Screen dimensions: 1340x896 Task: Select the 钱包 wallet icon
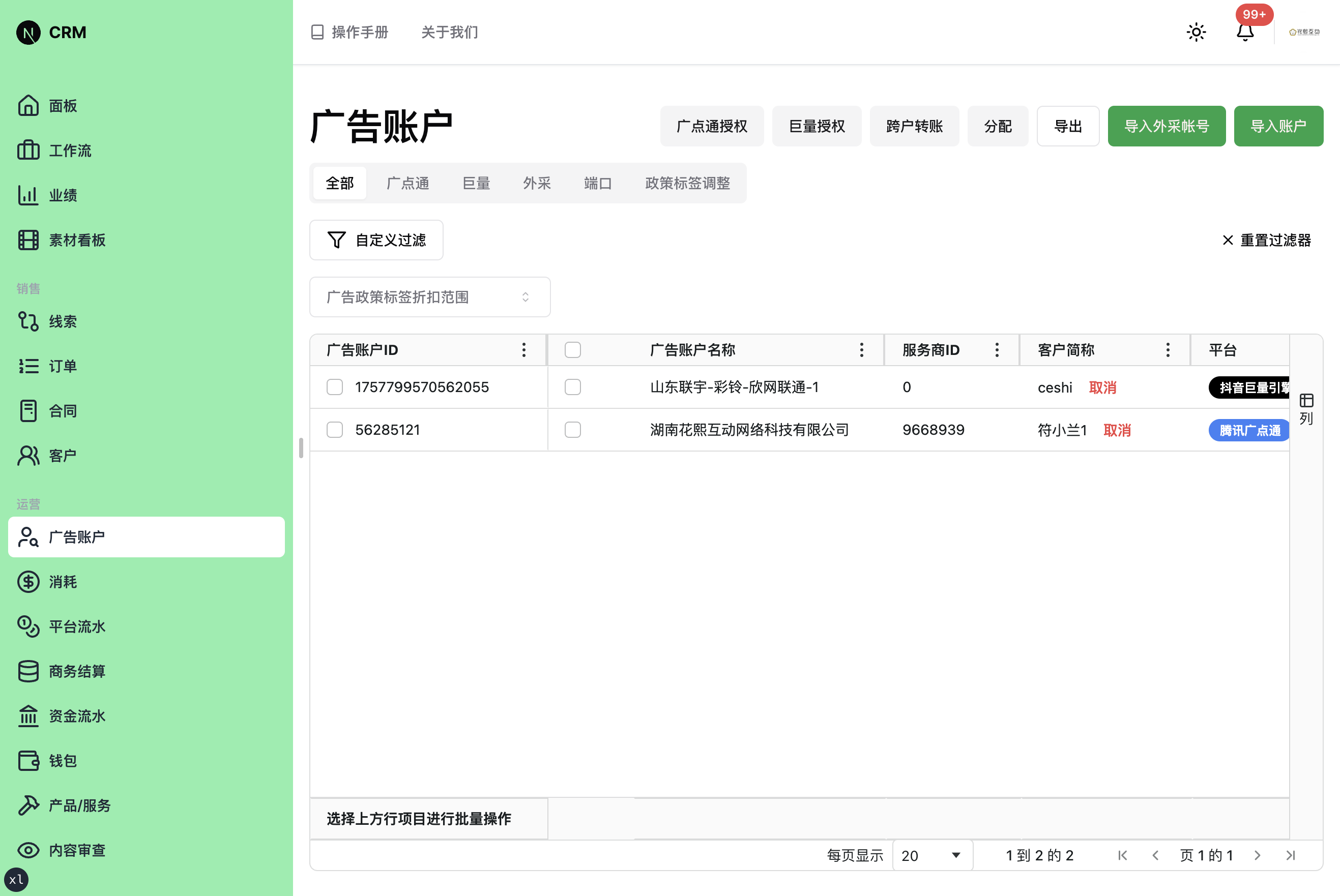(28, 761)
